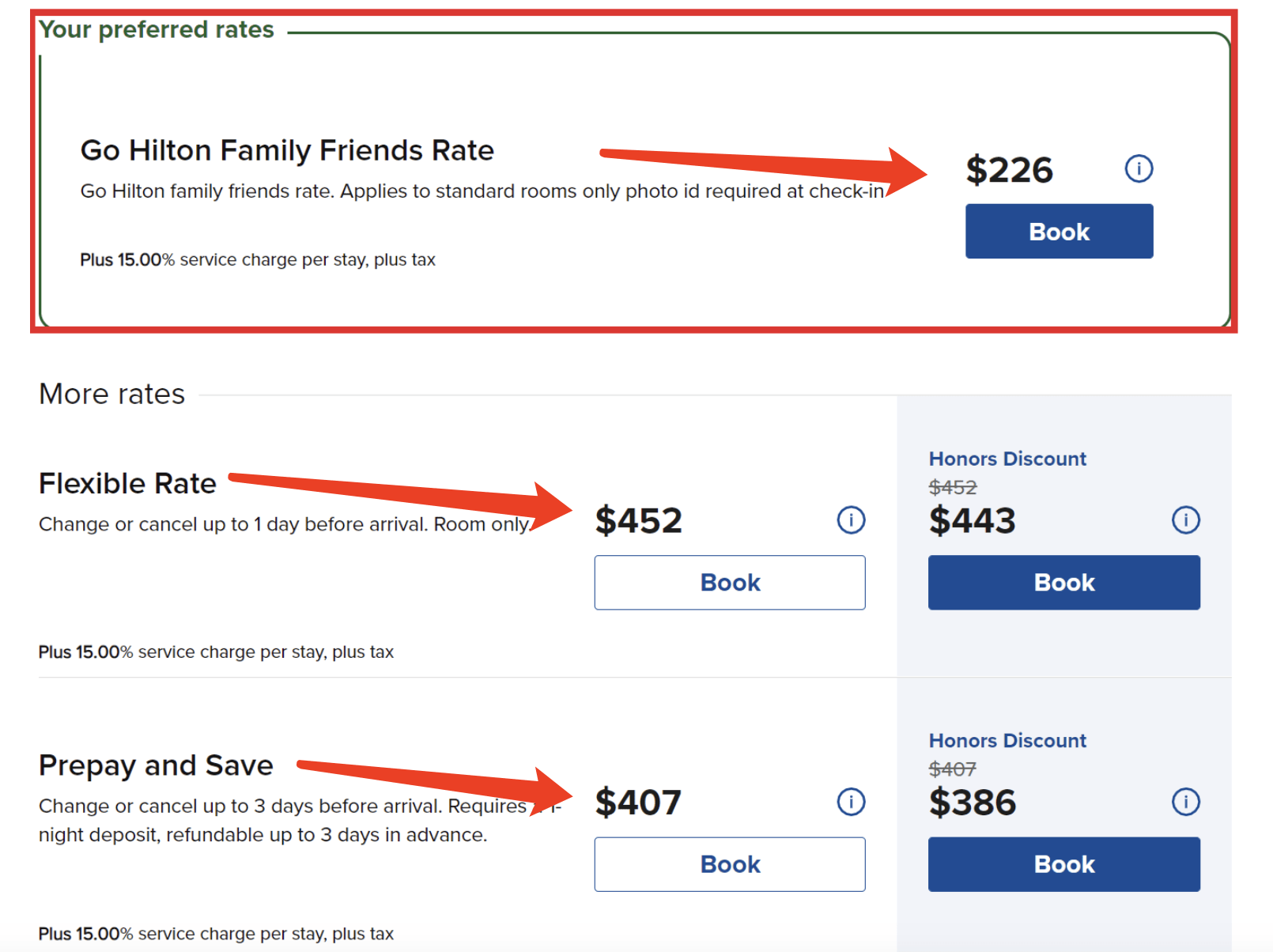Select the Flexible Rate heading
1273x952 pixels.
coord(127,483)
